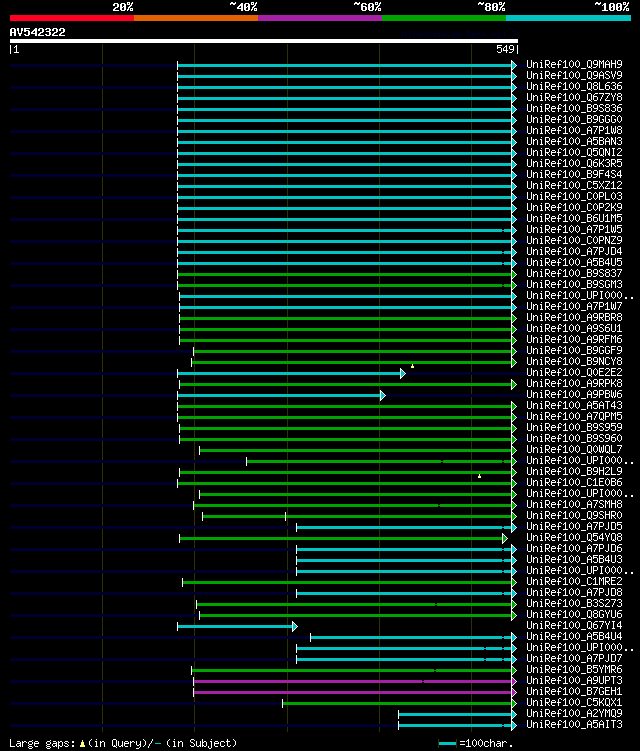640x751 pixels.
Task: Click the yellow gap marker under B9H2L9 bar
Action: (x=480, y=476)
